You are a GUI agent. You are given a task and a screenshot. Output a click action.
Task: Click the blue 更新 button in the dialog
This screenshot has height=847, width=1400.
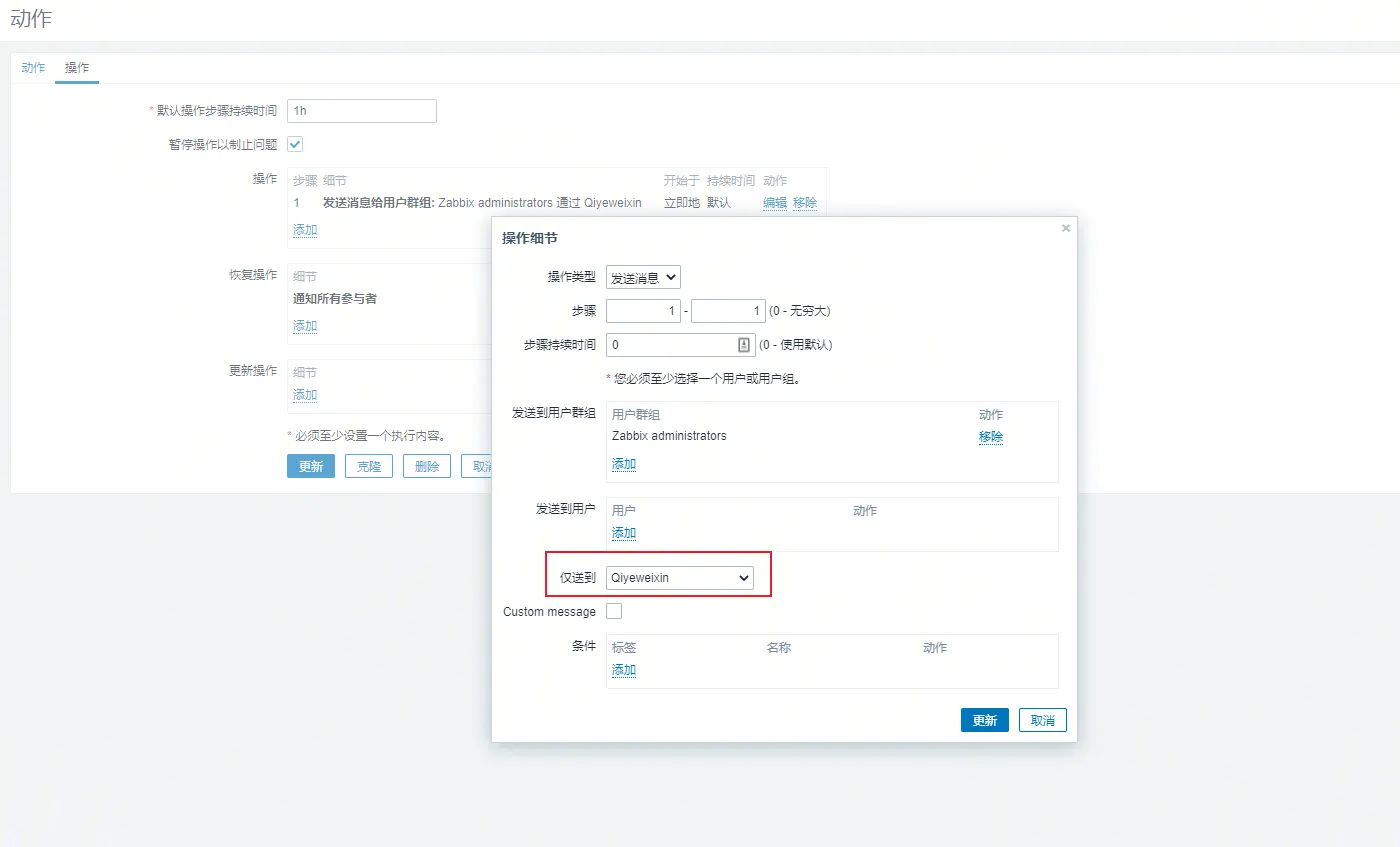tap(984, 719)
